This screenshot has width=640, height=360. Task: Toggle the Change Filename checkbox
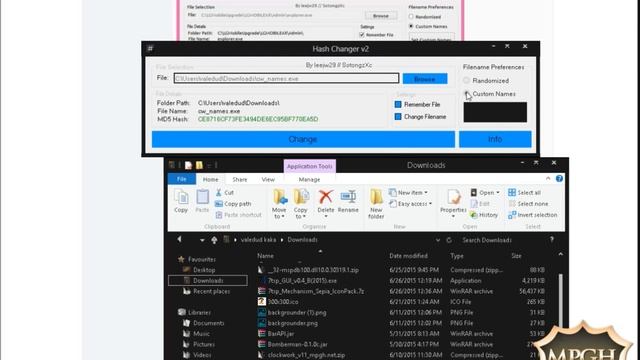point(398,117)
